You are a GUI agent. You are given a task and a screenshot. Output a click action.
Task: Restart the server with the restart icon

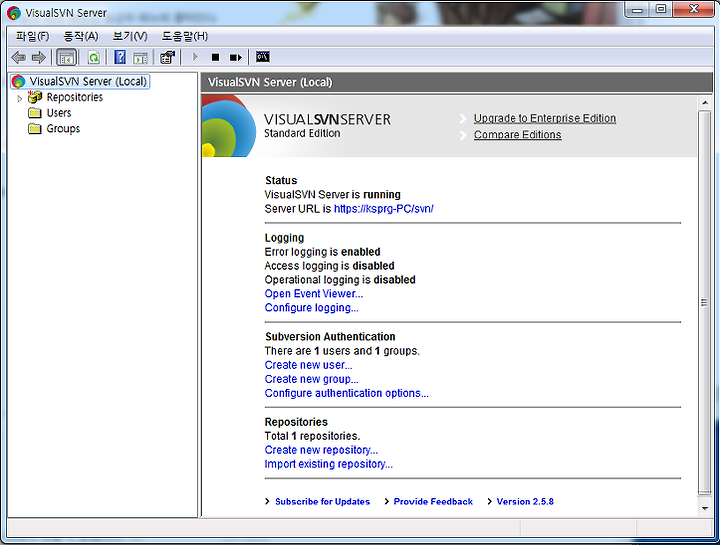pos(236,57)
